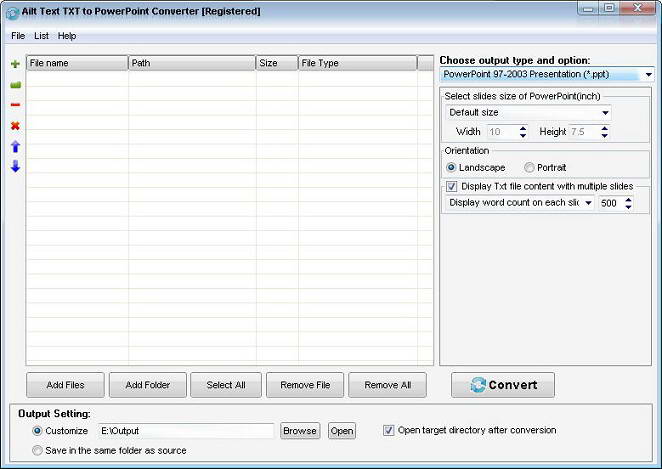Click the Remove All button
Image resolution: width=662 pixels, height=469 pixels.
[x=388, y=385]
